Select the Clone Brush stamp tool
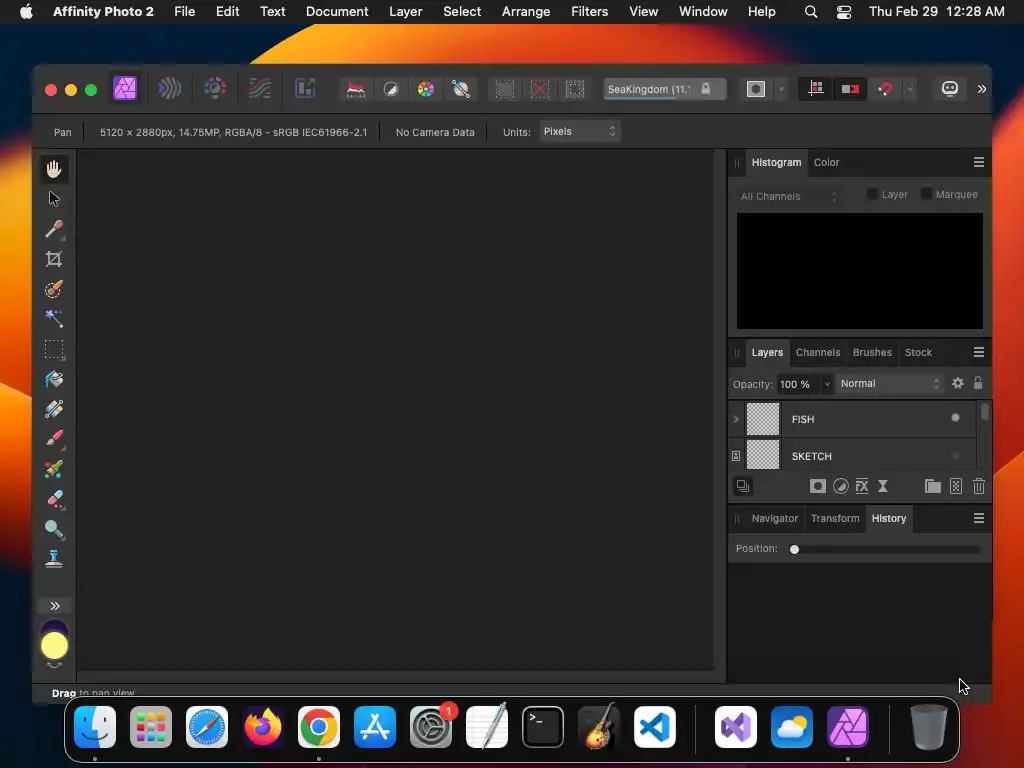Image resolution: width=1024 pixels, height=768 pixels. coord(54,559)
